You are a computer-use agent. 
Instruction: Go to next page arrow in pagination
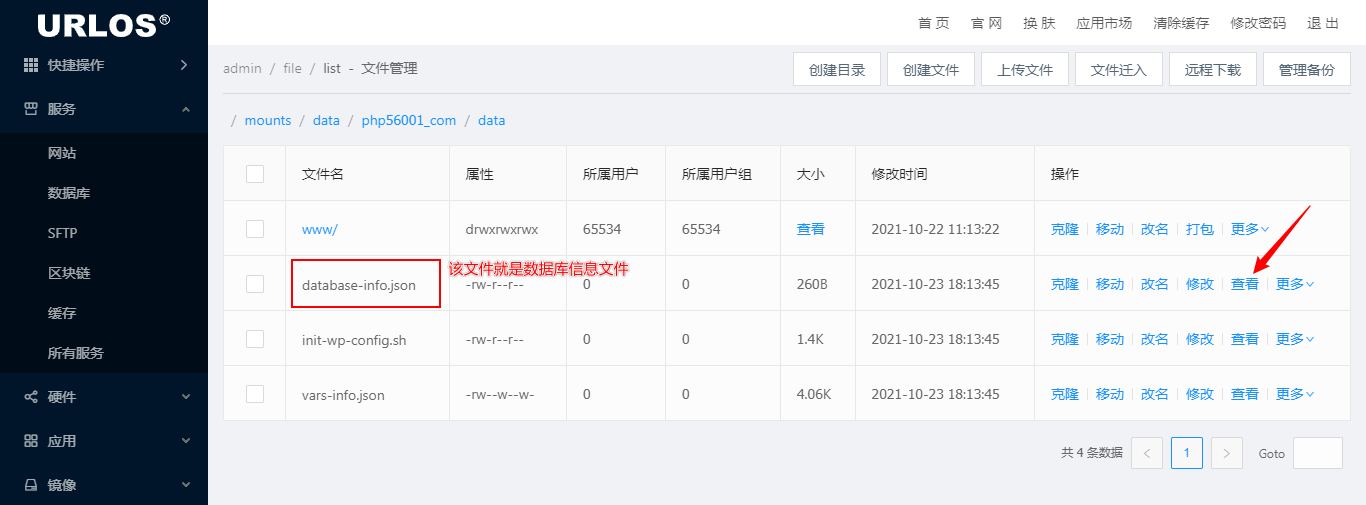pyautogui.click(x=1226, y=453)
